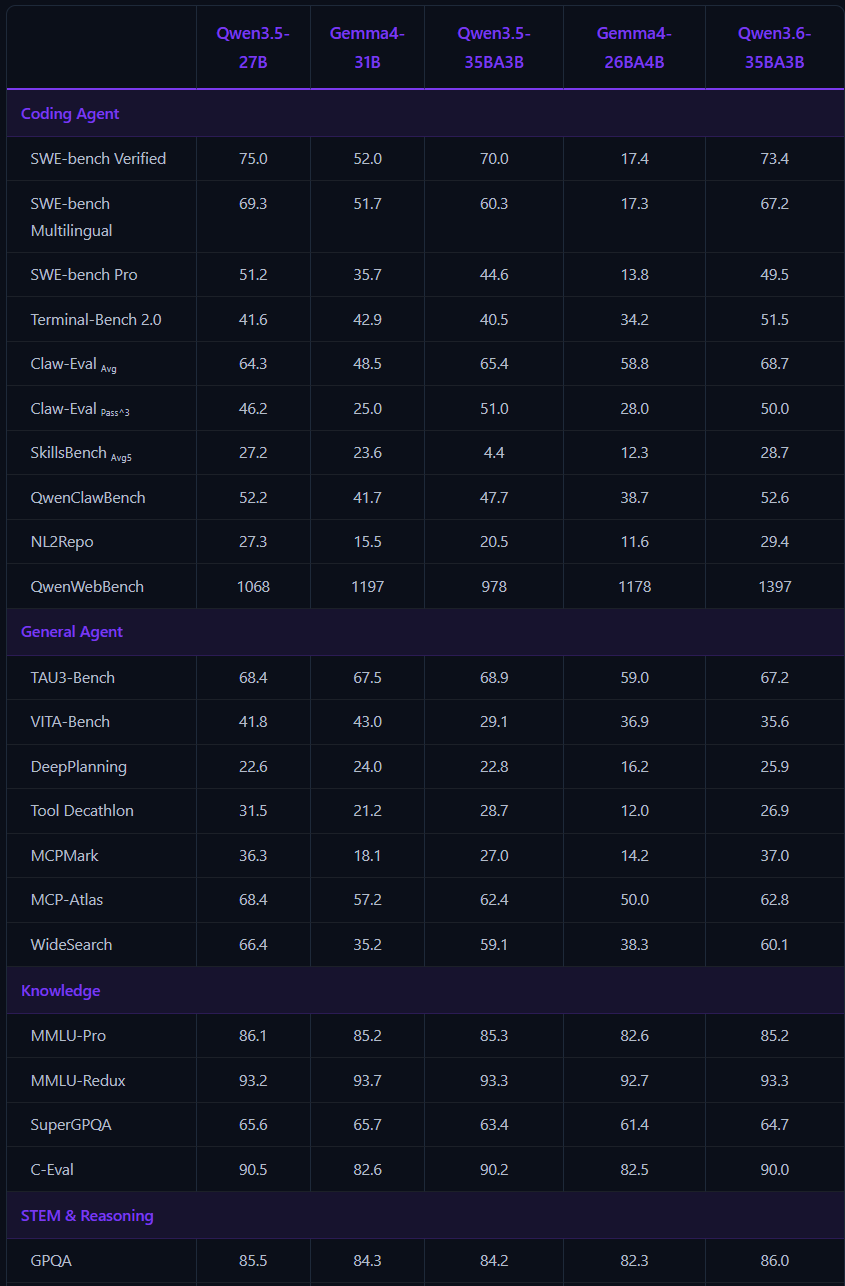The width and height of the screenshot is (845, 1286).
Task: Select 73.4 in the SWE-bench Verified row
Action: pos(775,159)
